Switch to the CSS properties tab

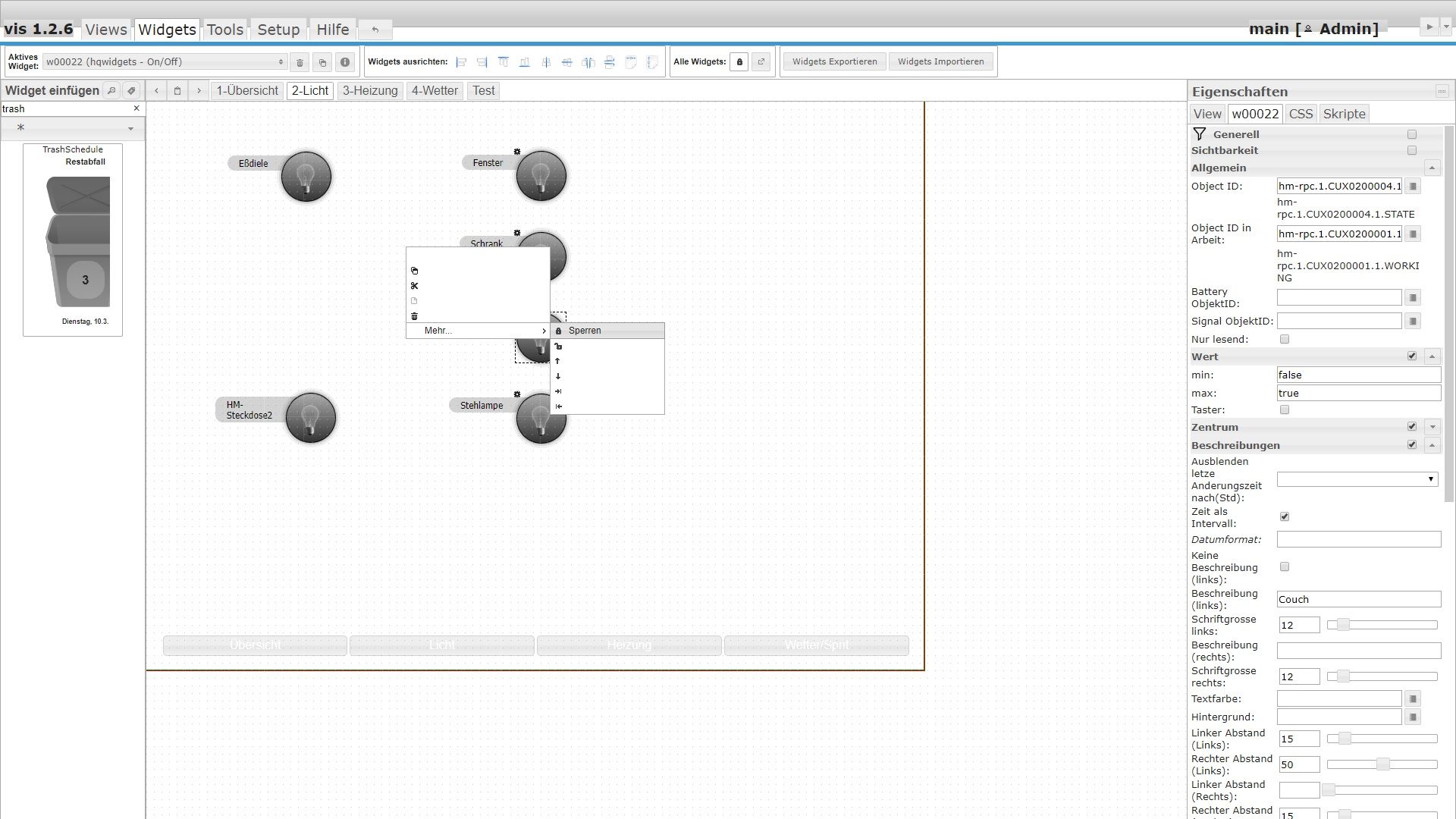point(1301,114)
